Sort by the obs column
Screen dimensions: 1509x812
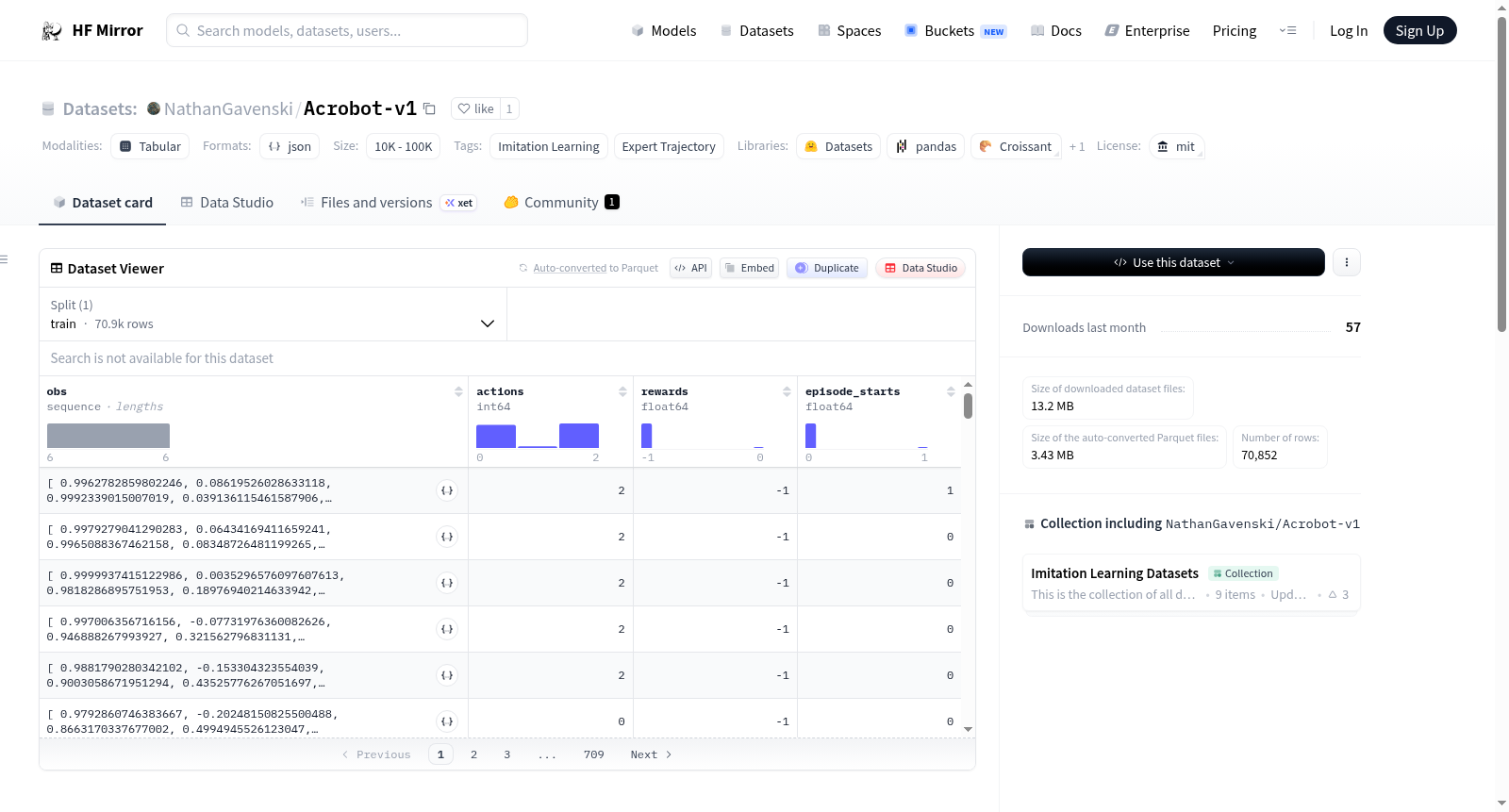(x=458, y=391)
